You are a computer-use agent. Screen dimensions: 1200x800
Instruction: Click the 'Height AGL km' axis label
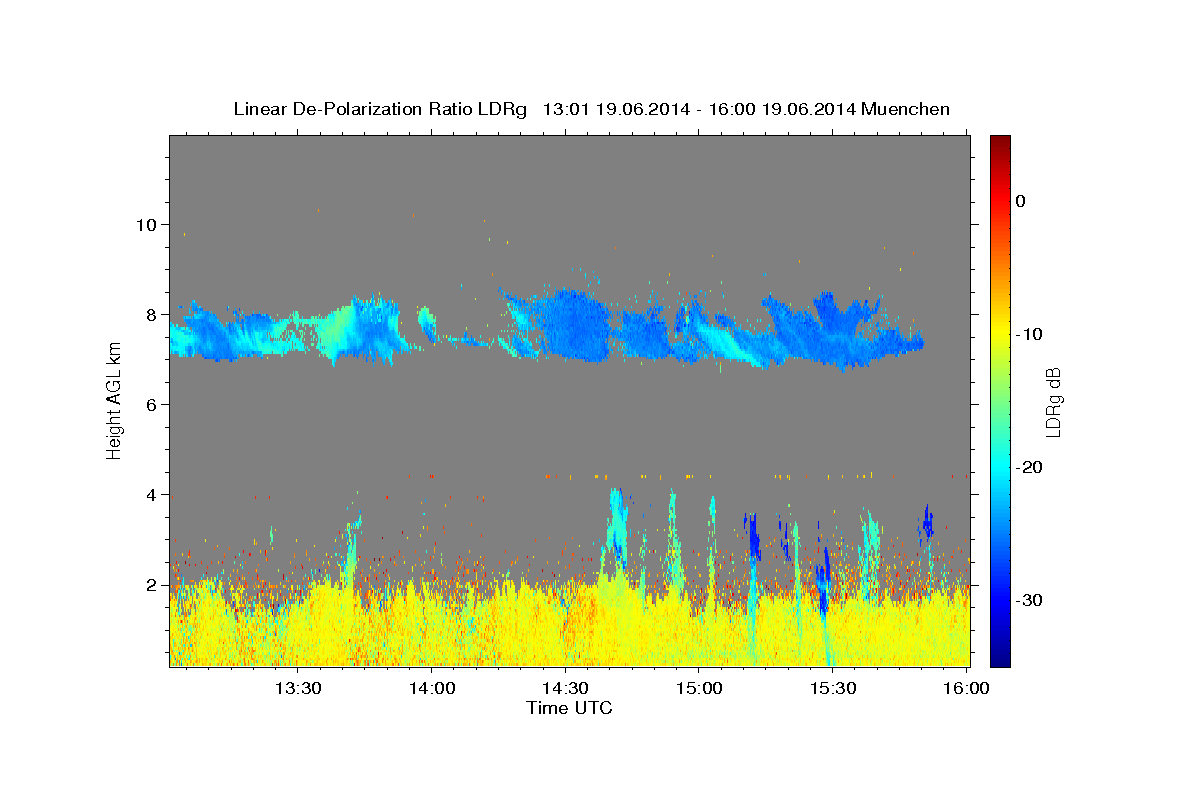(115, 401)
